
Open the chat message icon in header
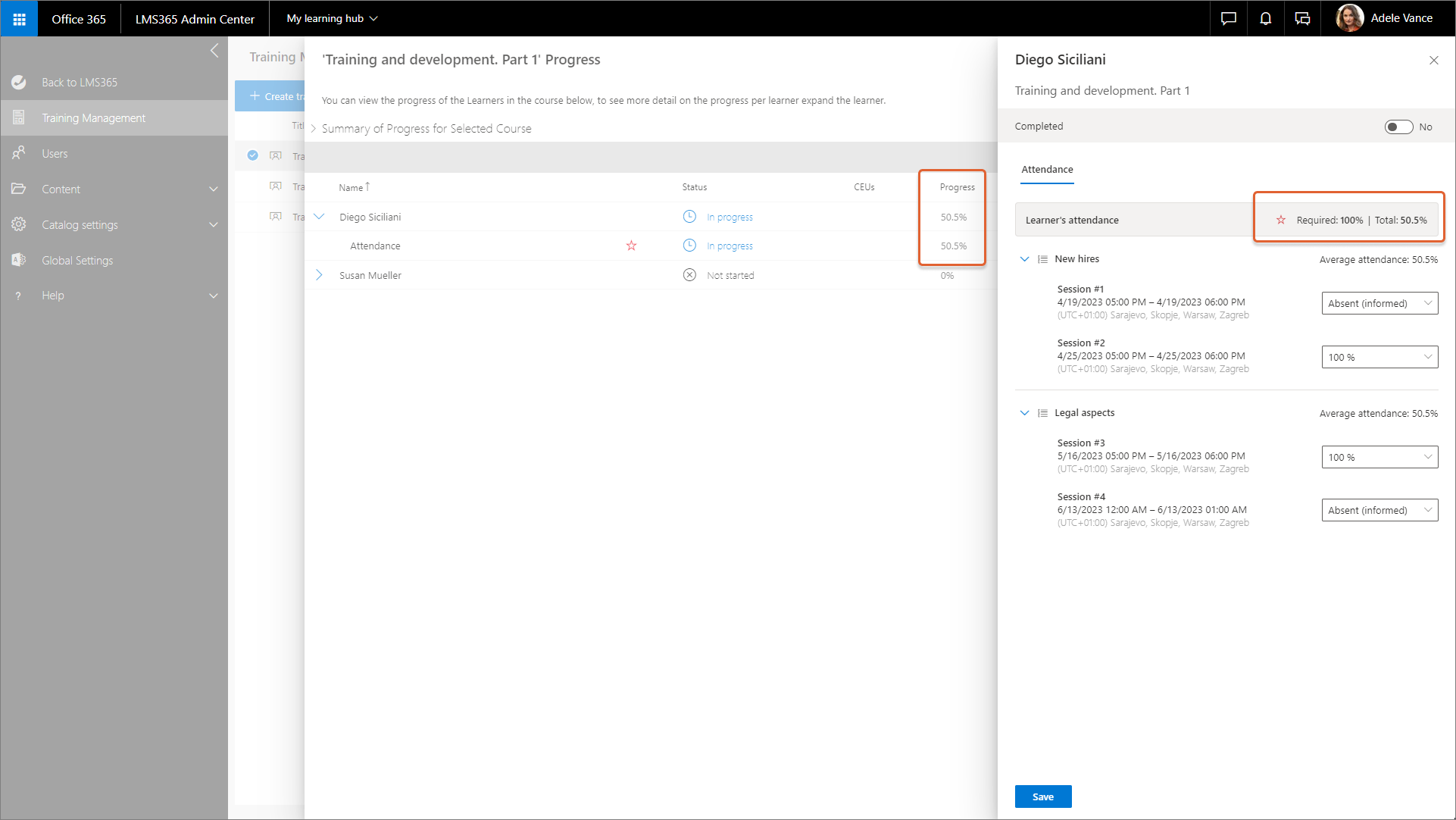click(1228, 18)
